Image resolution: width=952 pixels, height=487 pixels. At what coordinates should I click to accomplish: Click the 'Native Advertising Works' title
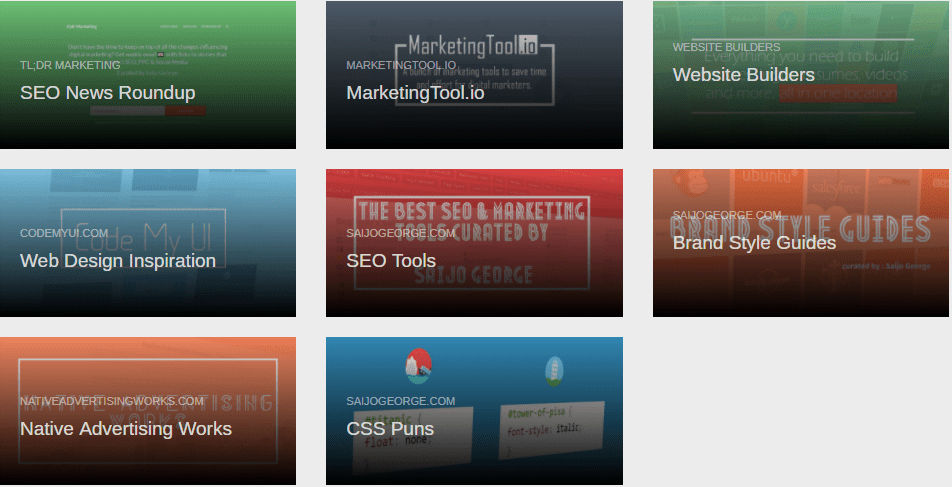[x=126, y=429]
